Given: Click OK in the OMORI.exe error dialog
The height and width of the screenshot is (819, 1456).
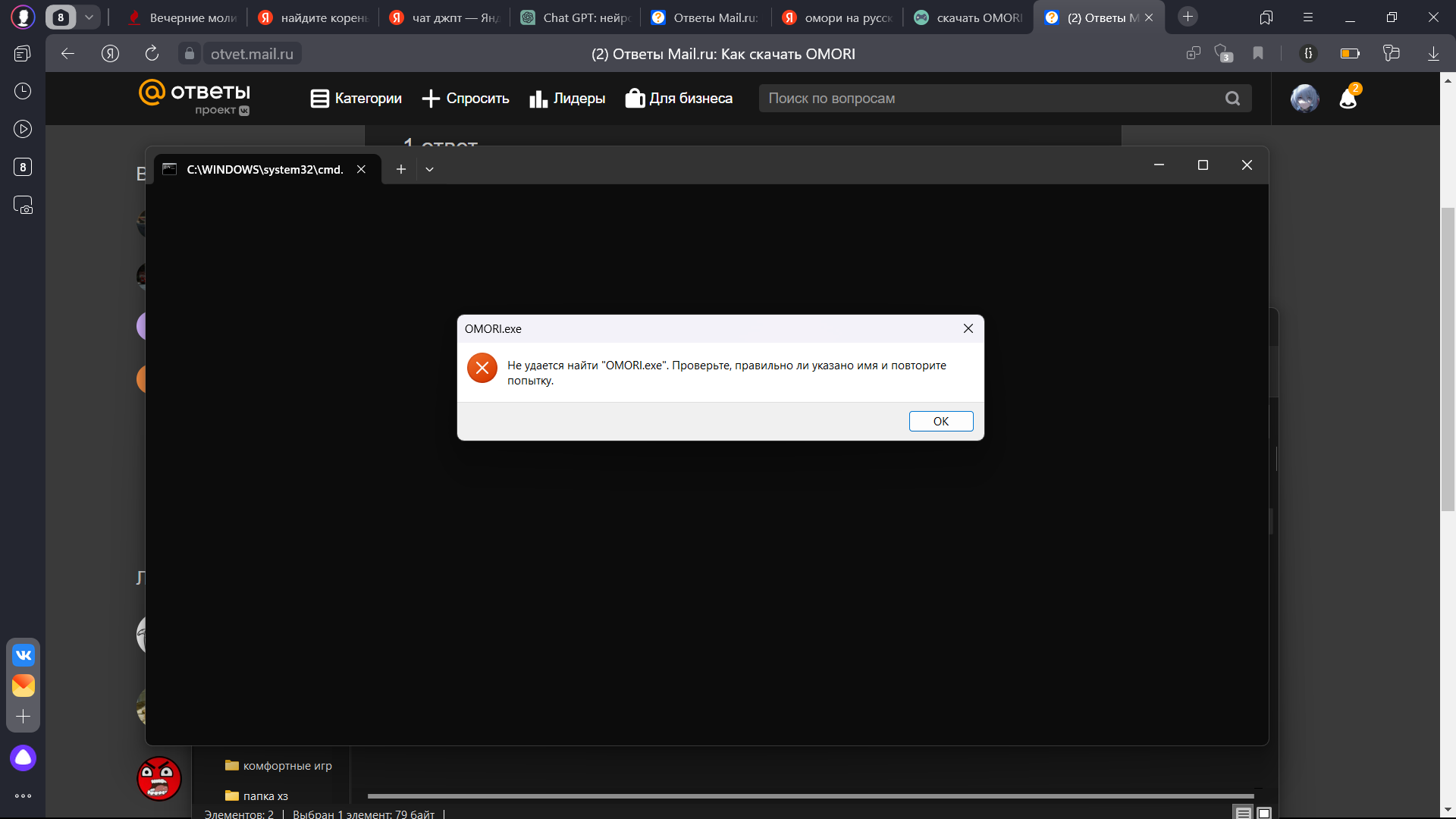Looking at the screenshot, I should click(941, 422).
